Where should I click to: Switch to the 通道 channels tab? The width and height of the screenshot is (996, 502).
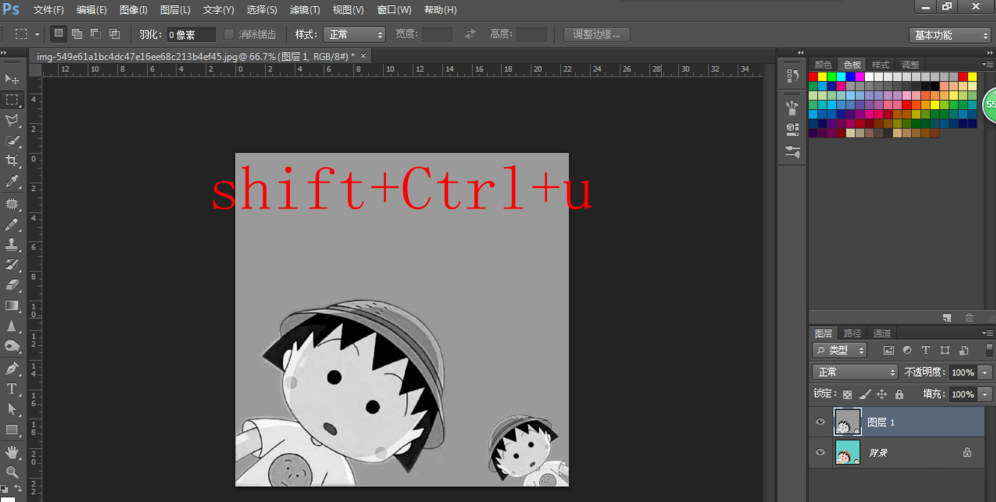pyautogui.click(x=882, y=333)
